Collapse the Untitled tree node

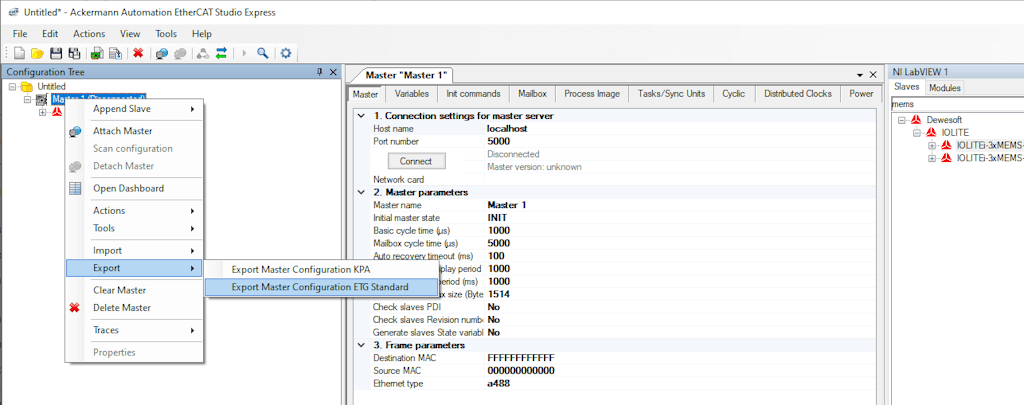(x=12, y=87)
